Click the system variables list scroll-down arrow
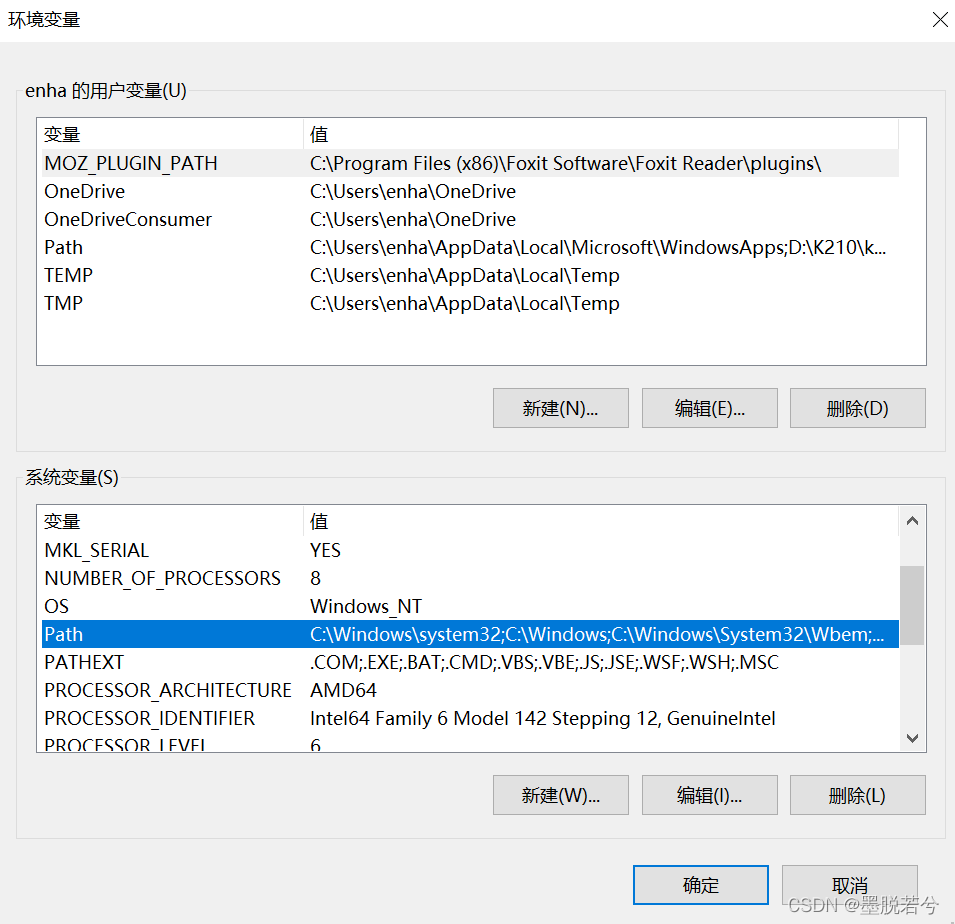 point(912,738)
